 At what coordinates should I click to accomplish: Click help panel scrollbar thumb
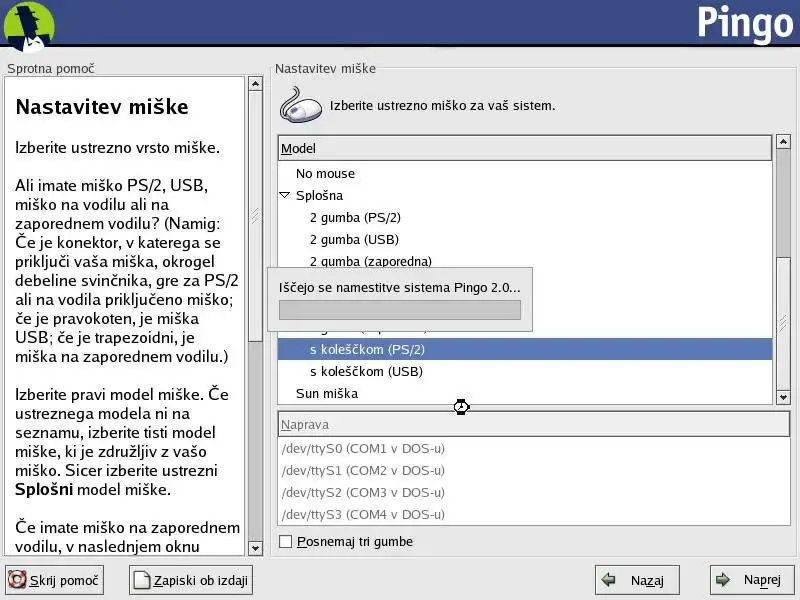point(256,216)
